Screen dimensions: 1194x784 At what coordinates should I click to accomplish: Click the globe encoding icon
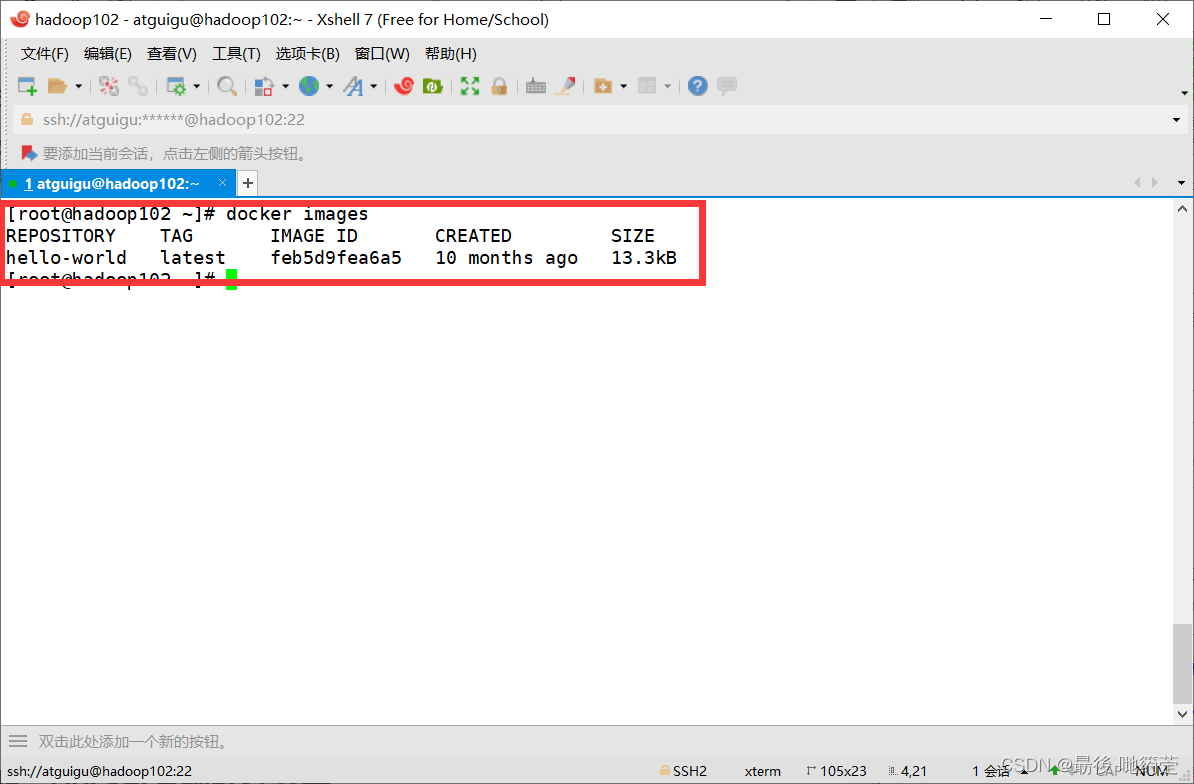(309, 86)
